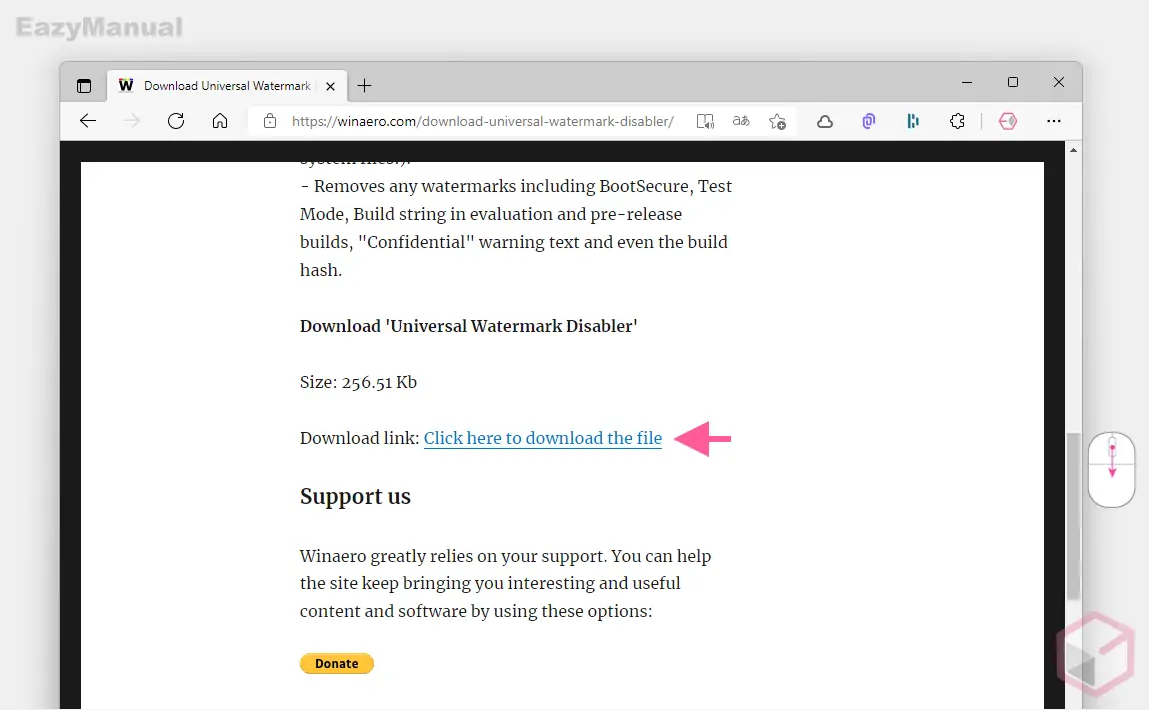This screenshot has width=1149, height=710.
Task: Open the Settings and more menu
Action: [x=1054, y=121]
